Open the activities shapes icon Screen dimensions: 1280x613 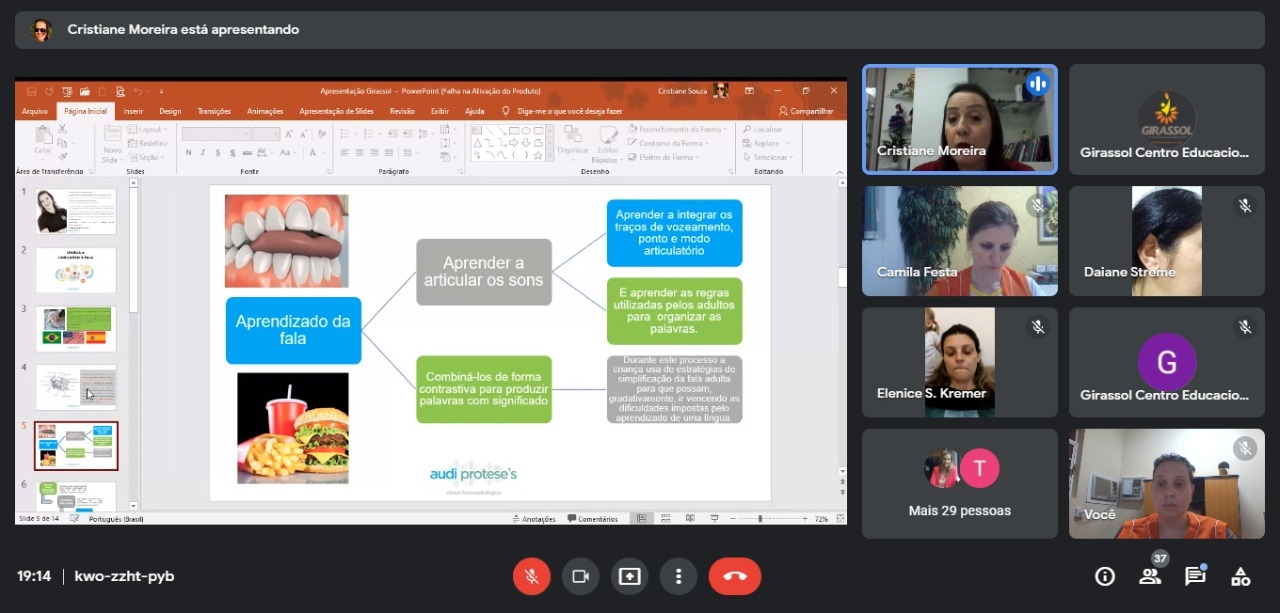(1240, 576)
